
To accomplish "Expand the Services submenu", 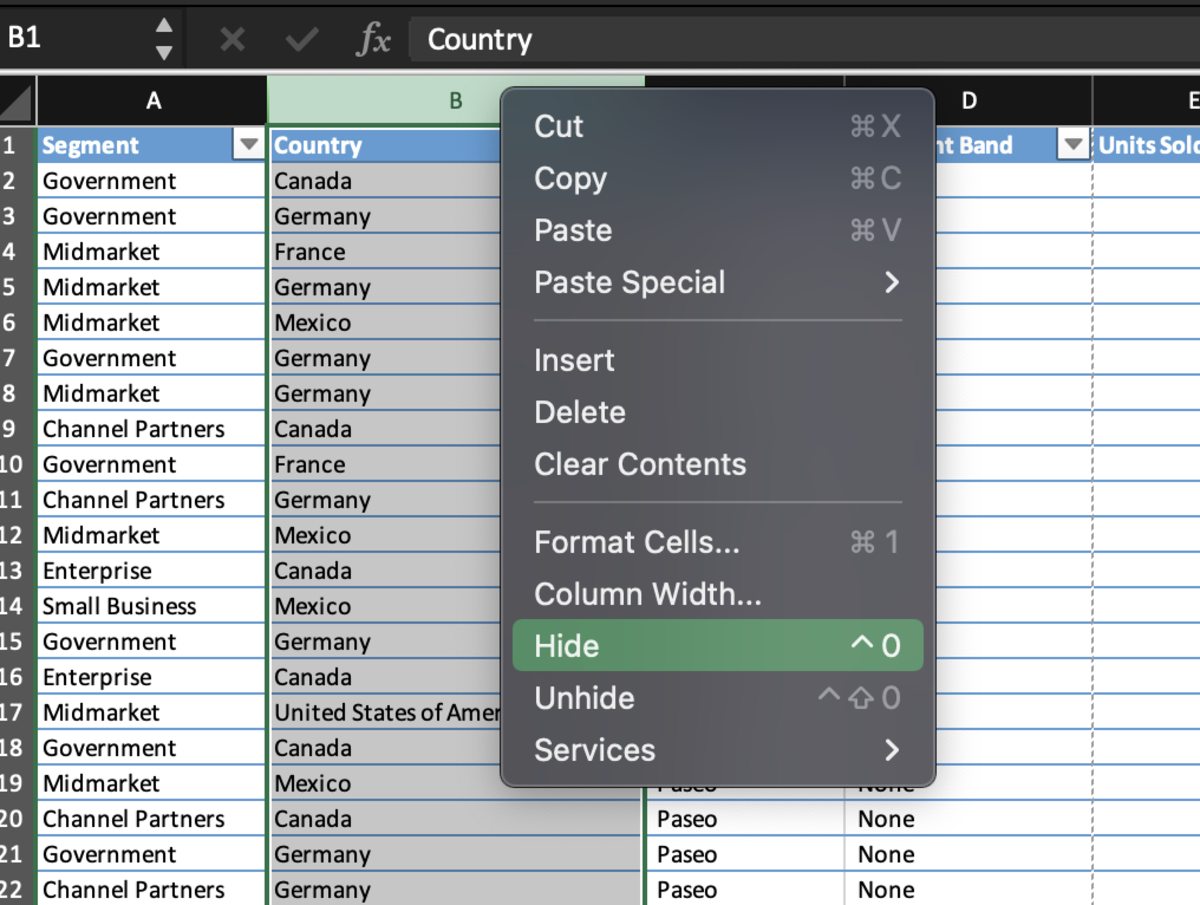I will click(595, 749).
